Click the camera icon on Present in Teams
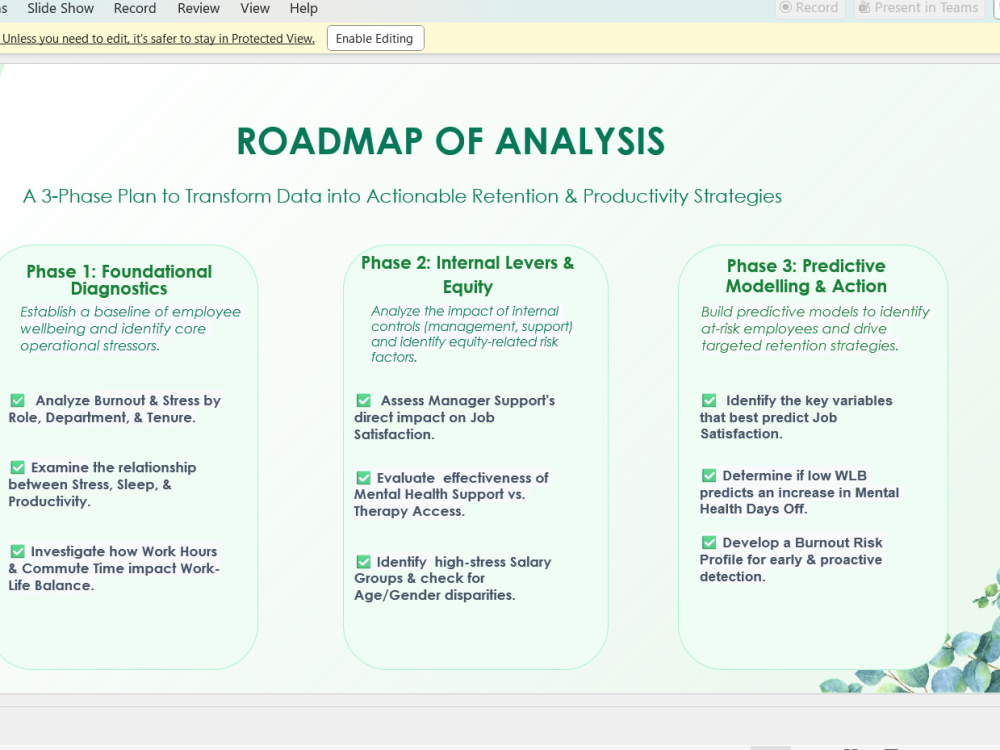The width and height of the screenshot is (1000, 750). [x=864, y=8]
